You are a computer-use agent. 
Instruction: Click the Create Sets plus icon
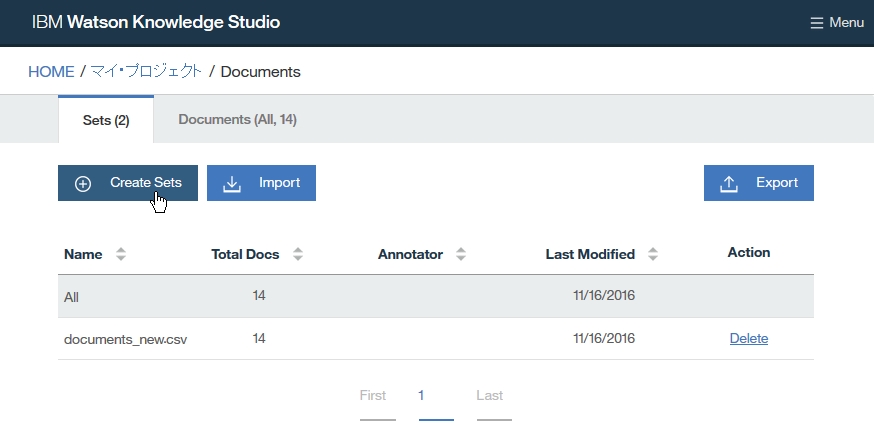coord(83,183)
